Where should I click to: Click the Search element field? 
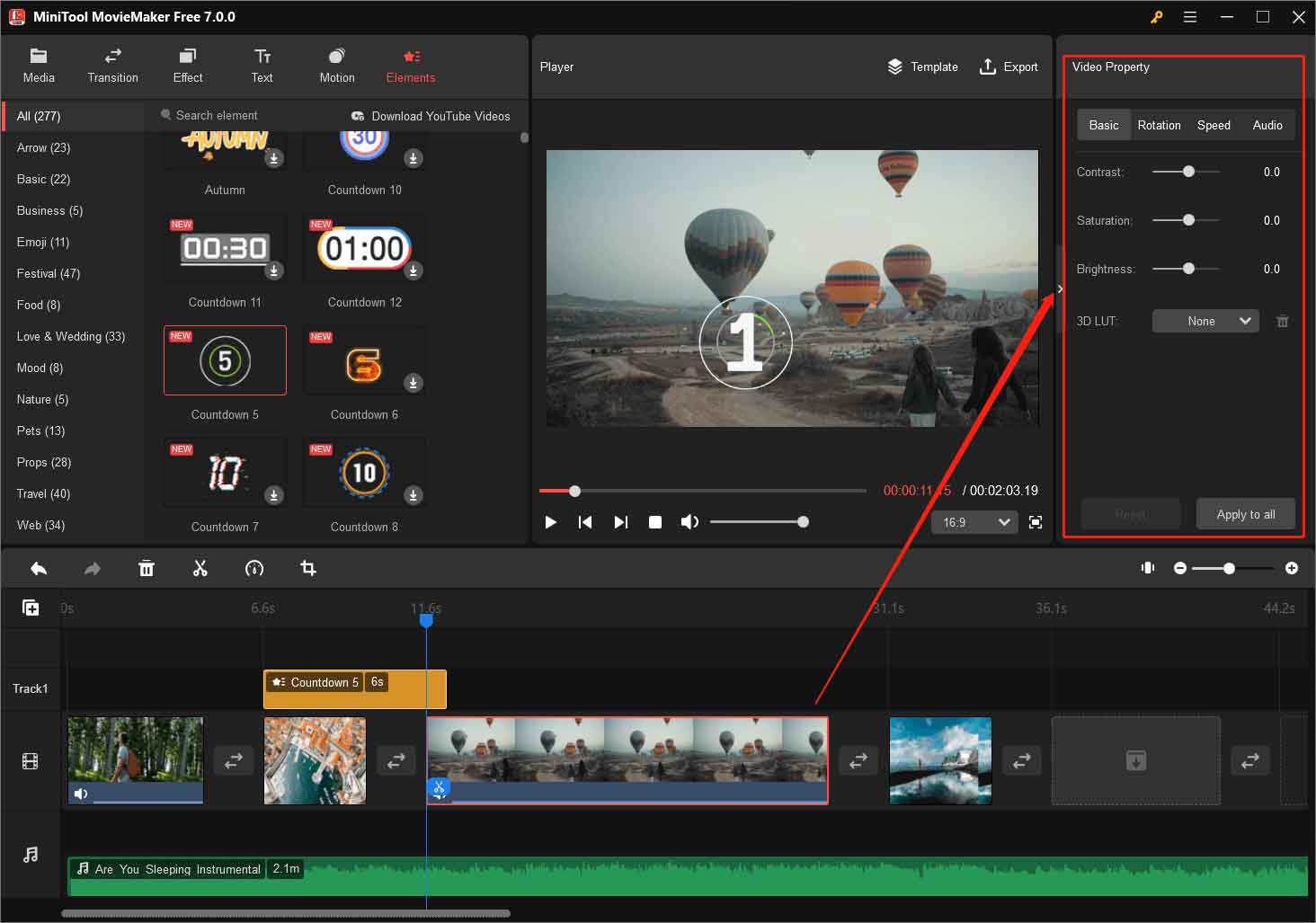click(252, 115)
